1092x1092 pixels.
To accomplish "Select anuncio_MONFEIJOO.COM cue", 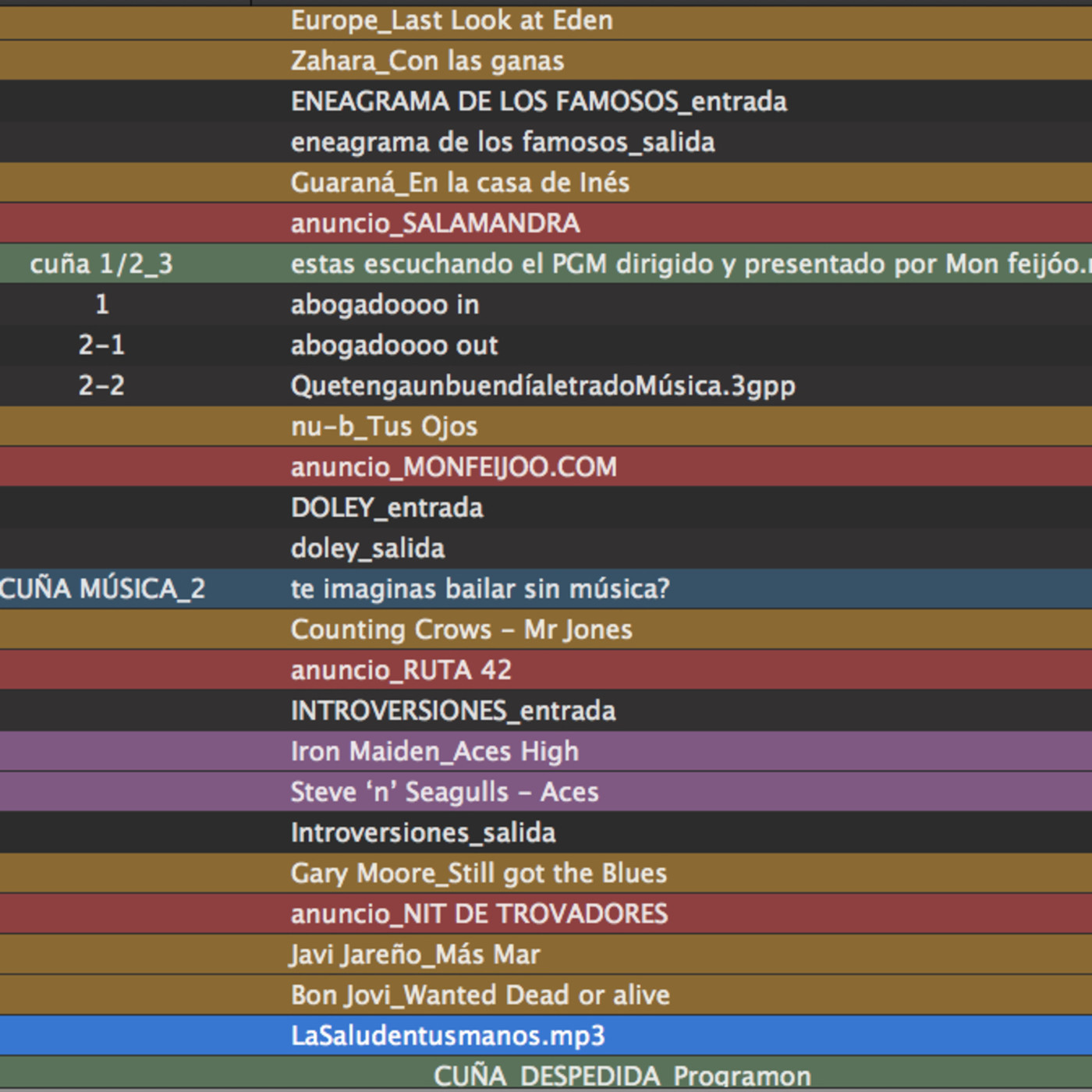I will pyautogui.click(x=453, y=466).
